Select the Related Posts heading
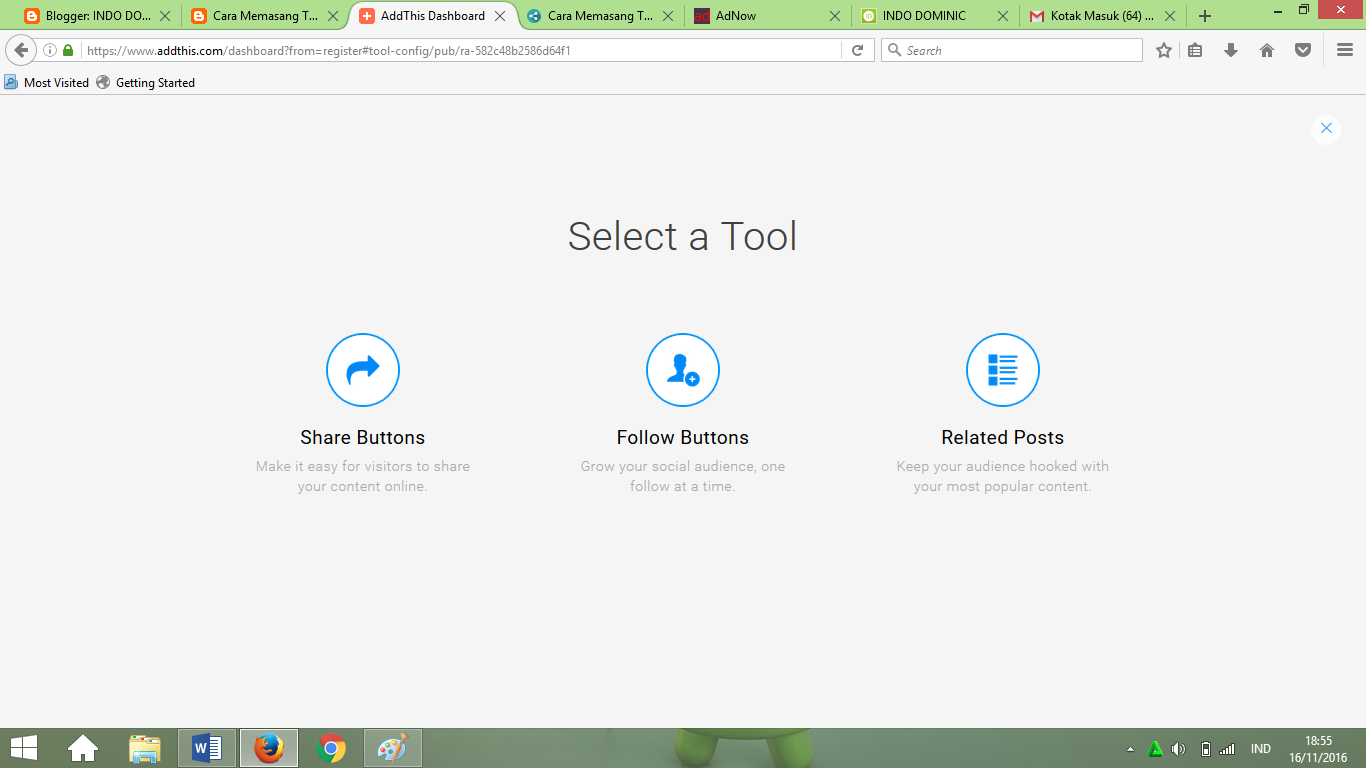The image size is (1366, 768). pos(1003,437)
